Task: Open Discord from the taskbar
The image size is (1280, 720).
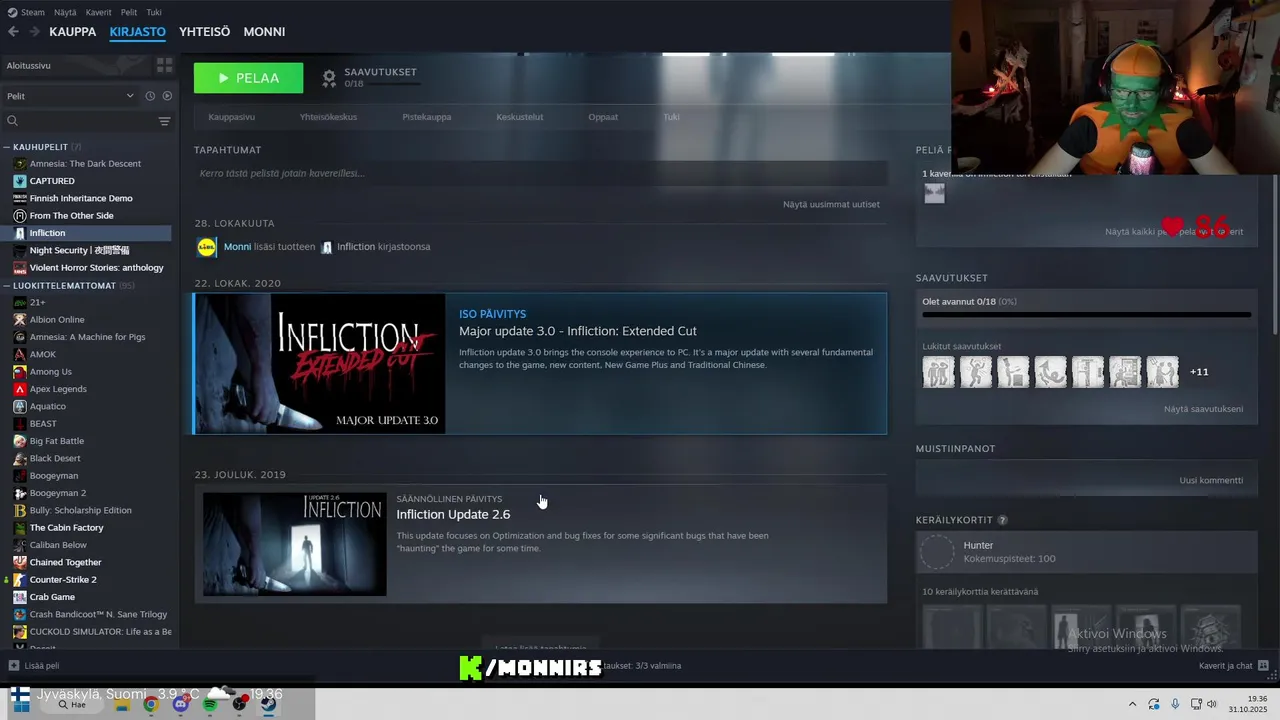Action: (180, 704)
